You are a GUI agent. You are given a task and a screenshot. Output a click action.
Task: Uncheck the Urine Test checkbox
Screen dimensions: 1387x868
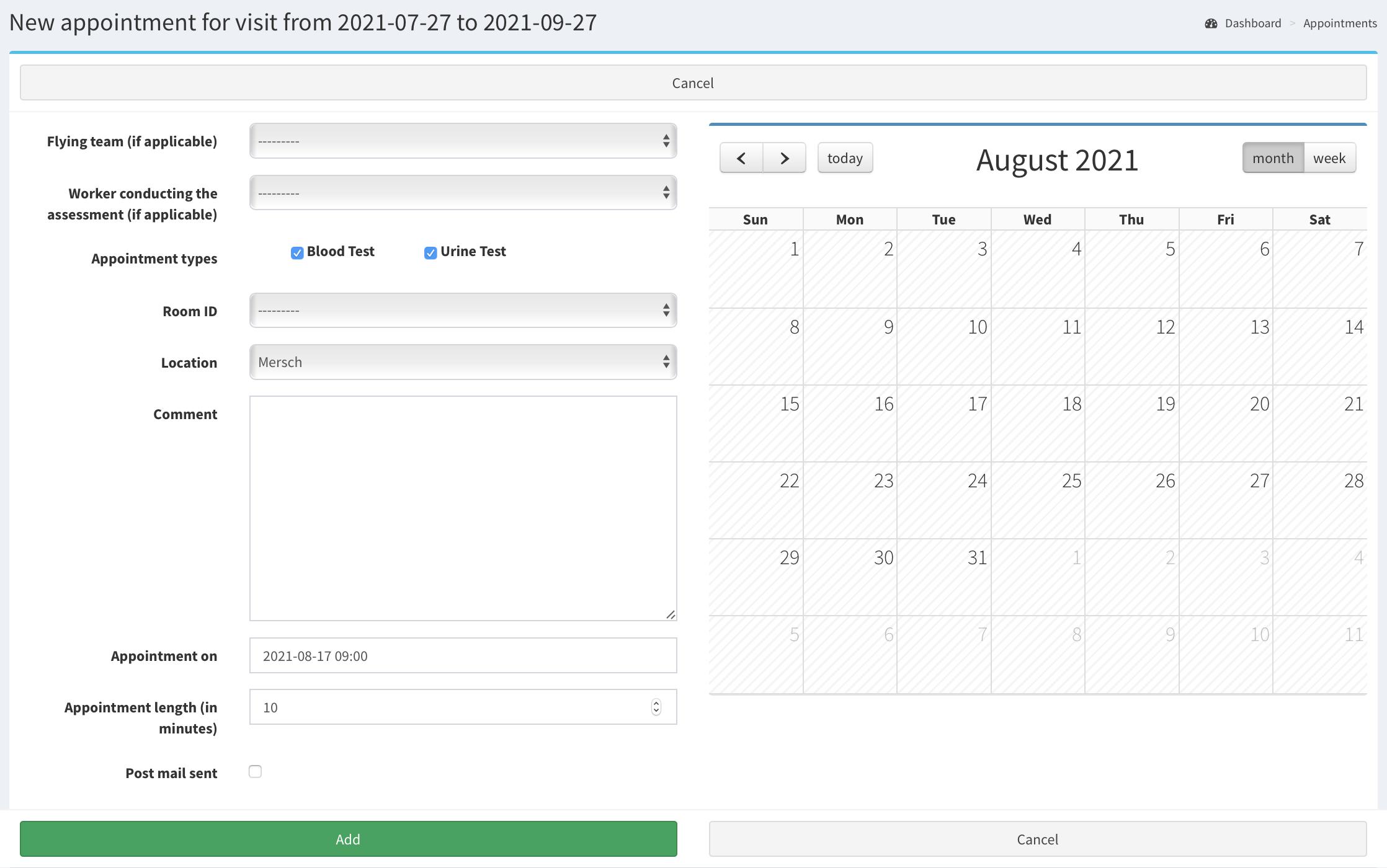pyautogui.click(x=430, y=252)
